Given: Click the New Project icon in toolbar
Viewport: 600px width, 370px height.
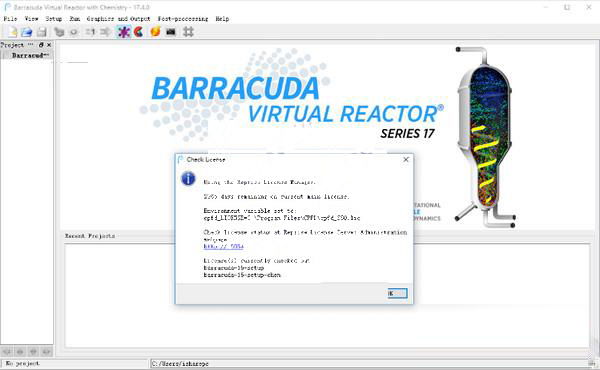Looking at the screenshot, I should 12,32.
